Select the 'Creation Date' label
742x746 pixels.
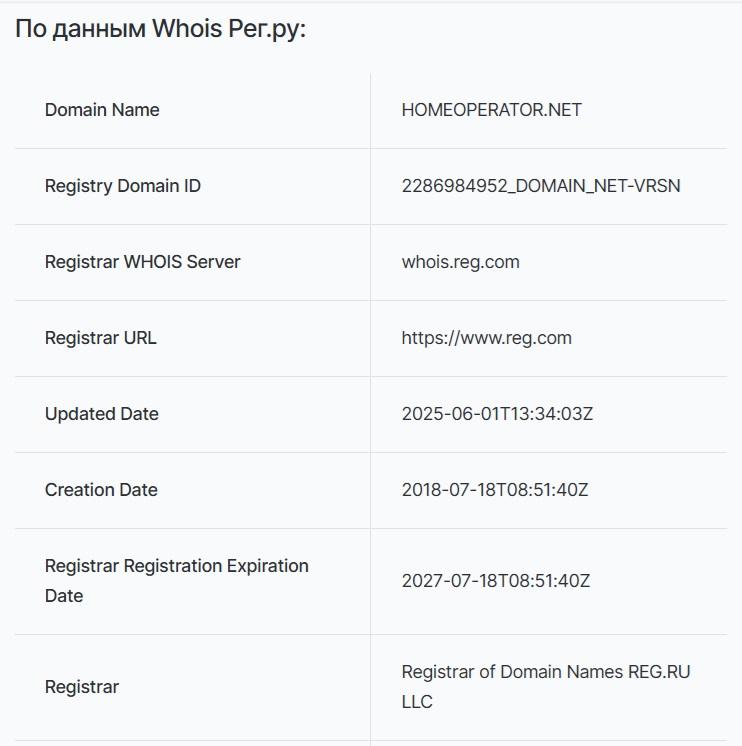click(101, 490)
